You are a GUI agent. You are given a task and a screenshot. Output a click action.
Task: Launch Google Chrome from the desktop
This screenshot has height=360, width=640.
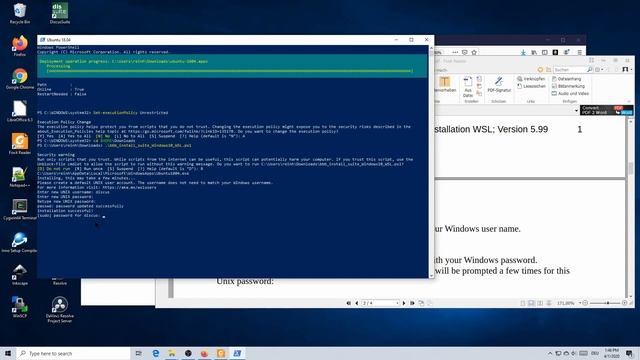point(20,78)
